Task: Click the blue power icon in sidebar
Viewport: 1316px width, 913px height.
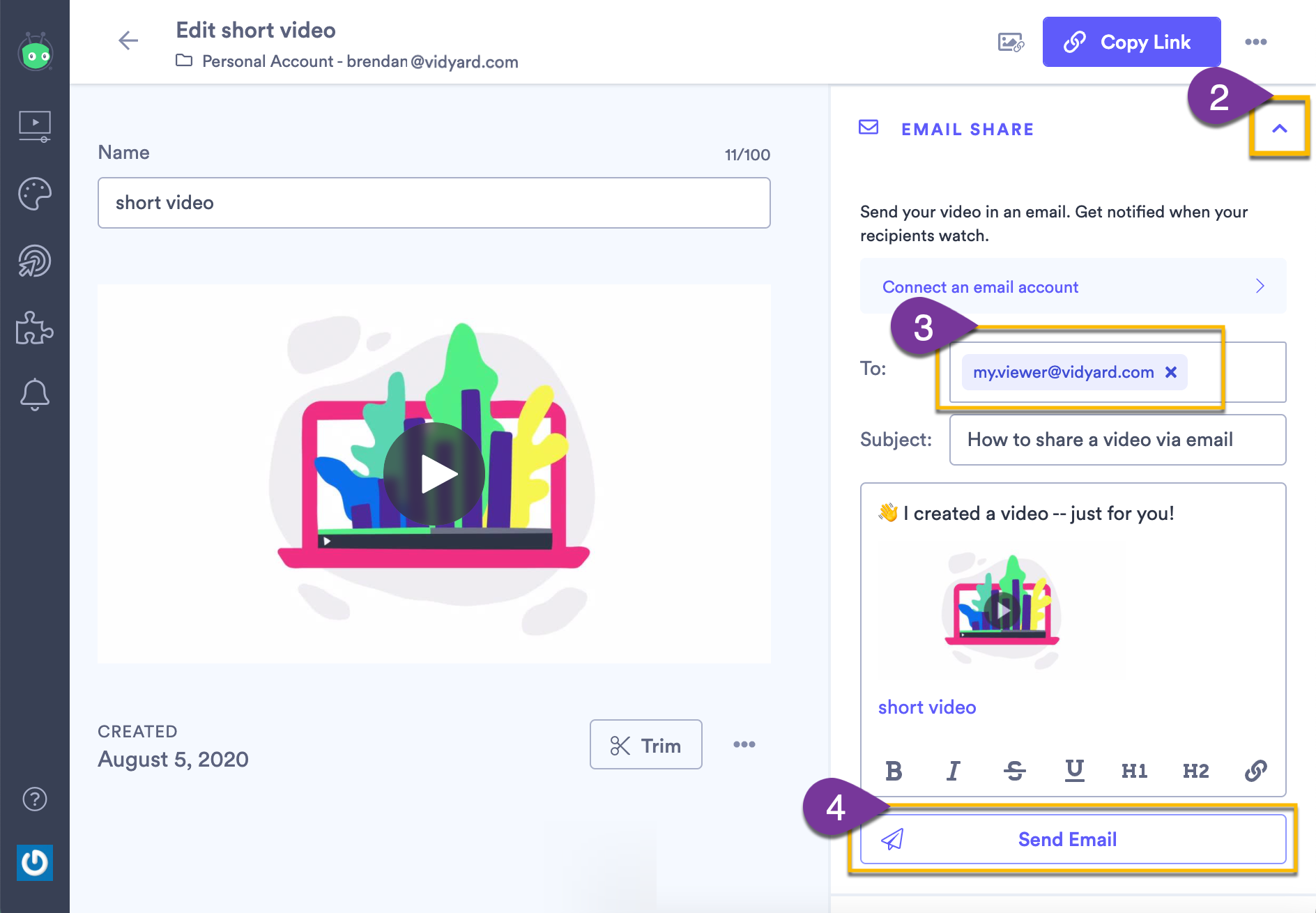Action: coord(35,862)
